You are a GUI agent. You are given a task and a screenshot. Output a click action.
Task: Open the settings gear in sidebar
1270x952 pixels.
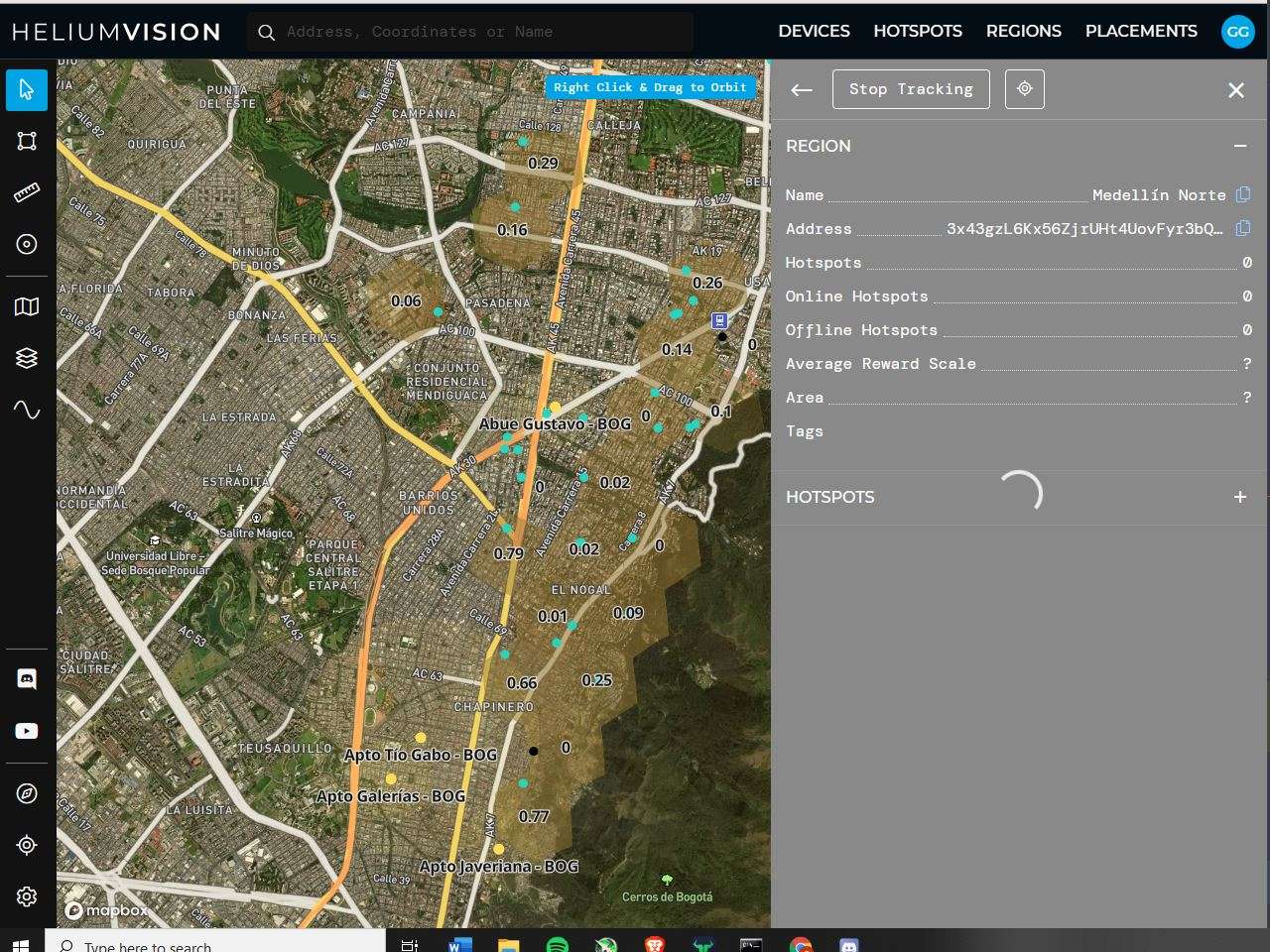27,896
